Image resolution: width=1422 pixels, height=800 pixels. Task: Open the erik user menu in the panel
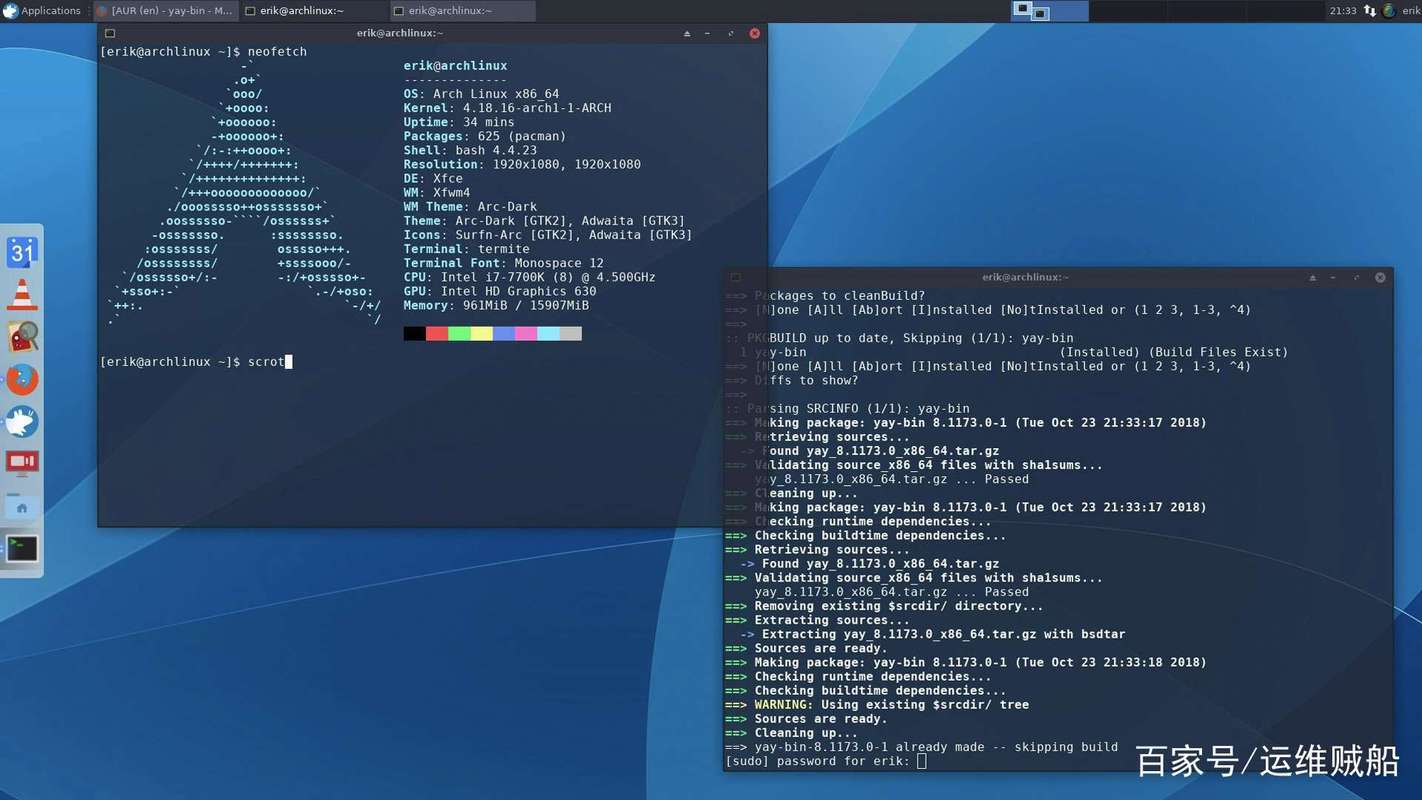pyautogui.click(x=1410, y=11)
